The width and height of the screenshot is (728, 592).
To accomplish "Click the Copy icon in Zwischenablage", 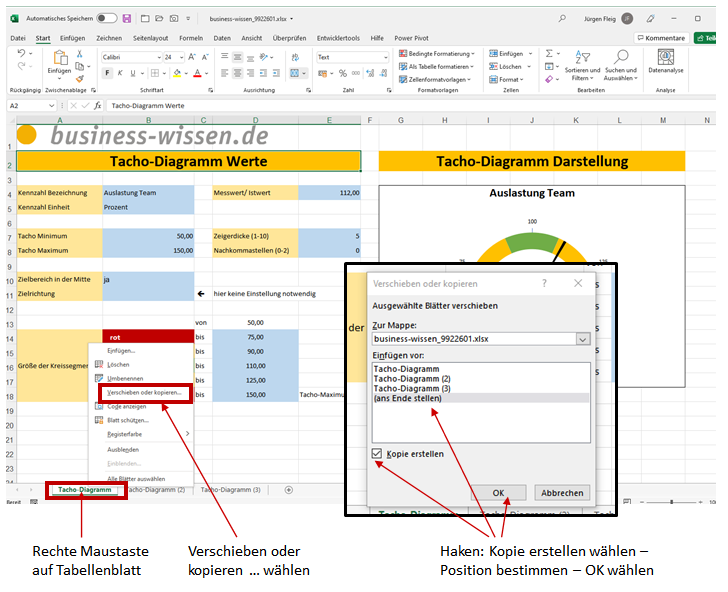I will pyautogui.click(x=80, y=66).
